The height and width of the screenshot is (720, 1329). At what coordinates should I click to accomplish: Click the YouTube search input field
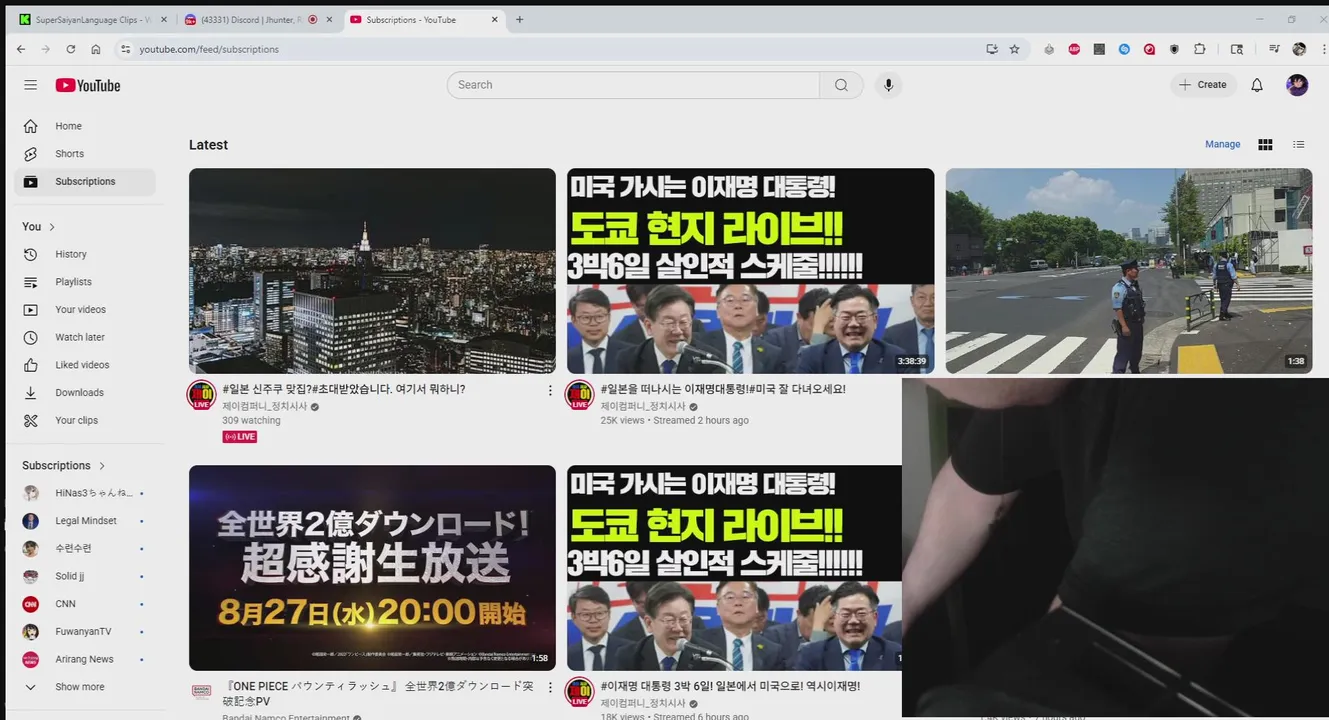pyautogui.click(x=633, y=85)
